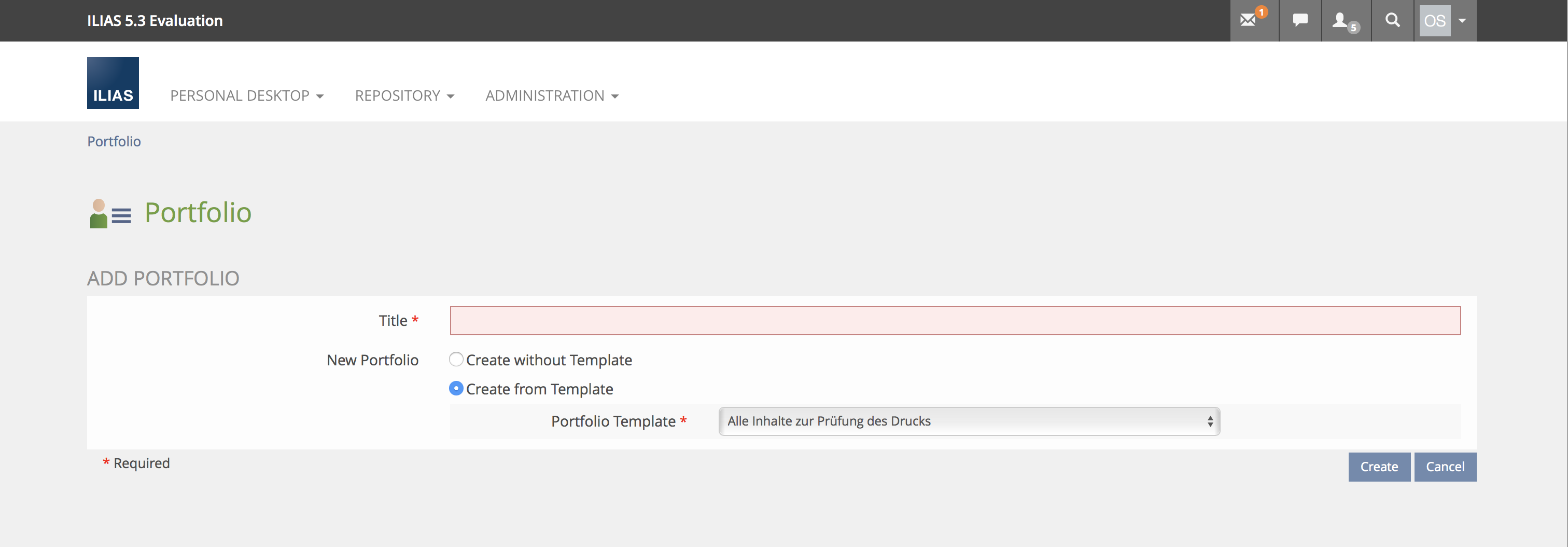Click the ILIAS 5.3 Evaluation header title

(x=155, y=21)
